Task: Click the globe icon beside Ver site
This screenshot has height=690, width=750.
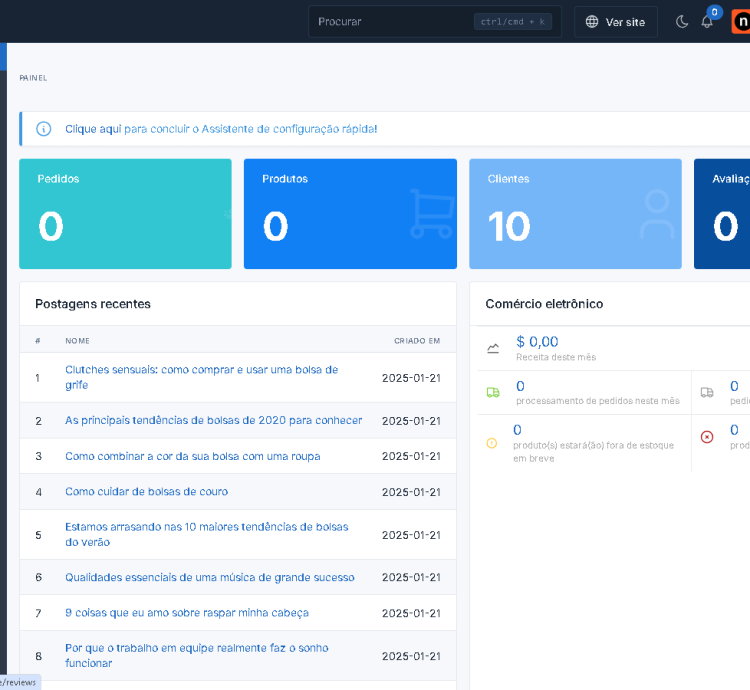Action: [x=592, y=22]
